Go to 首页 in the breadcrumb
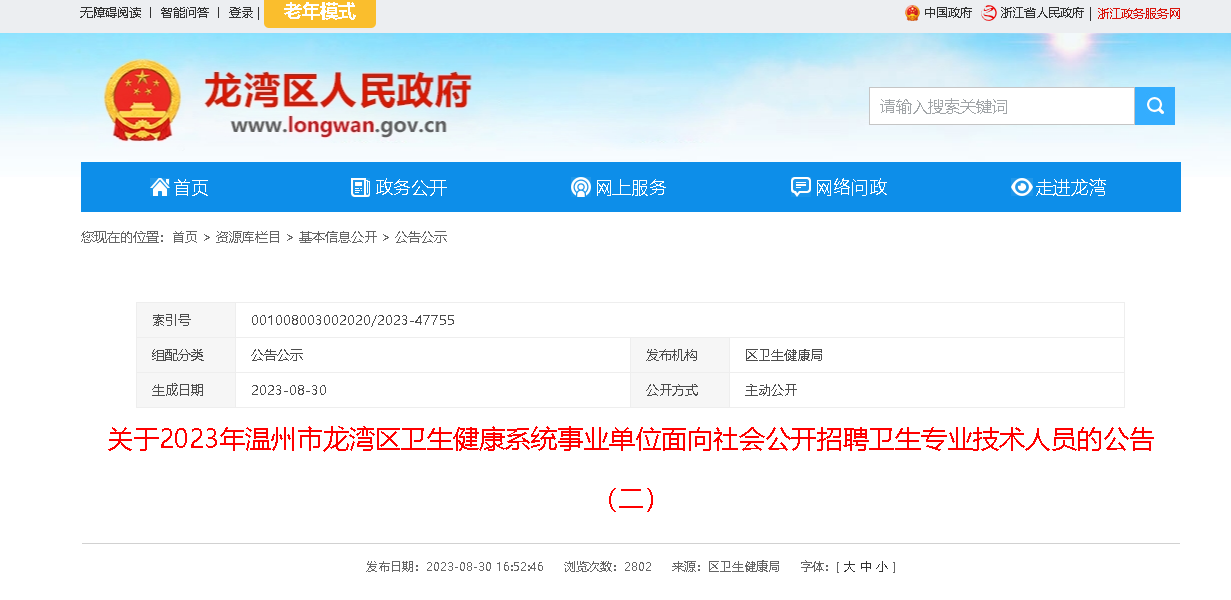 point(185,237)
